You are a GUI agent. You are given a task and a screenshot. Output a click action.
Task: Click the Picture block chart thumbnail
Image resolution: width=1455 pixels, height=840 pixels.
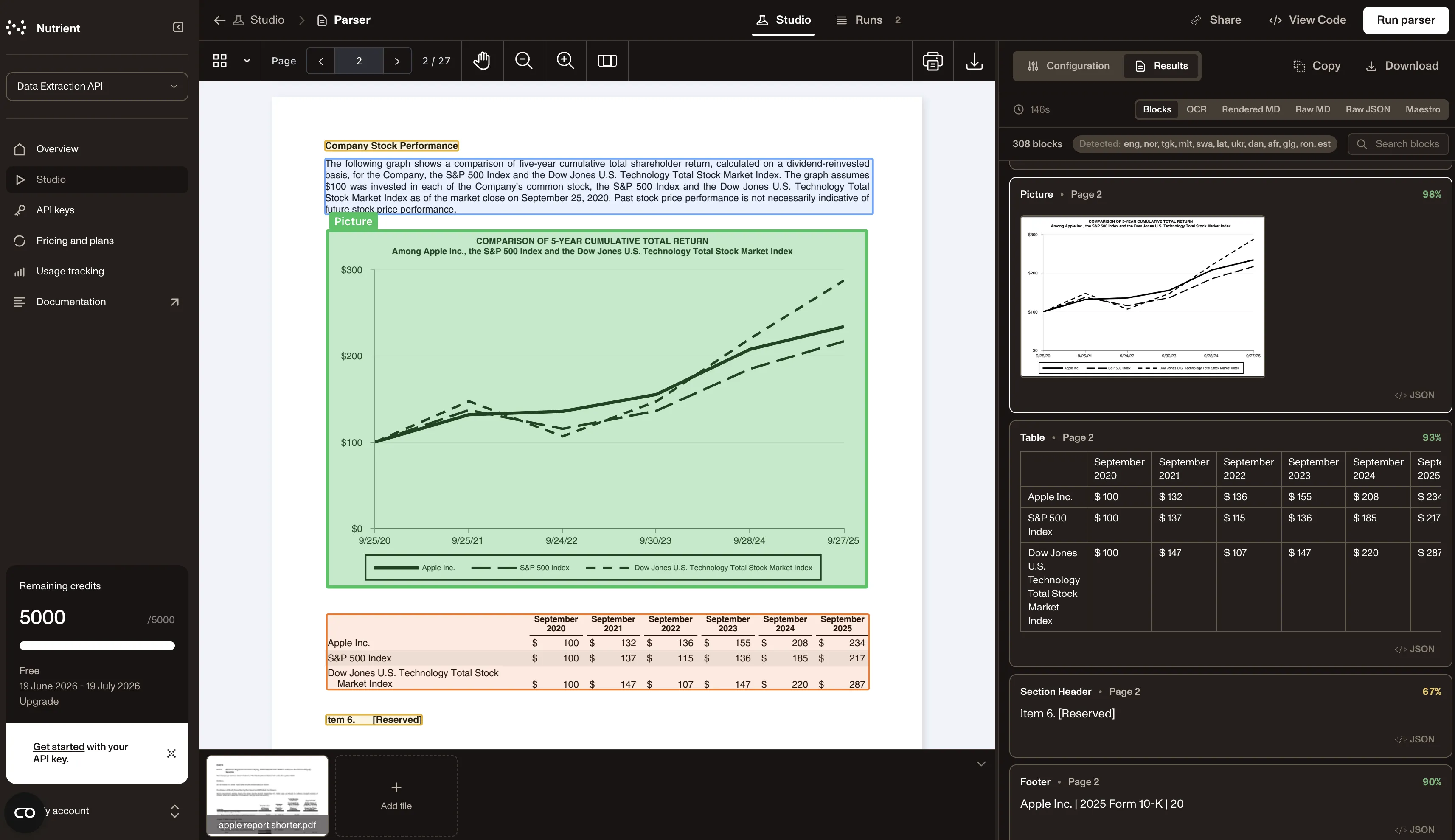point(1142,297)
